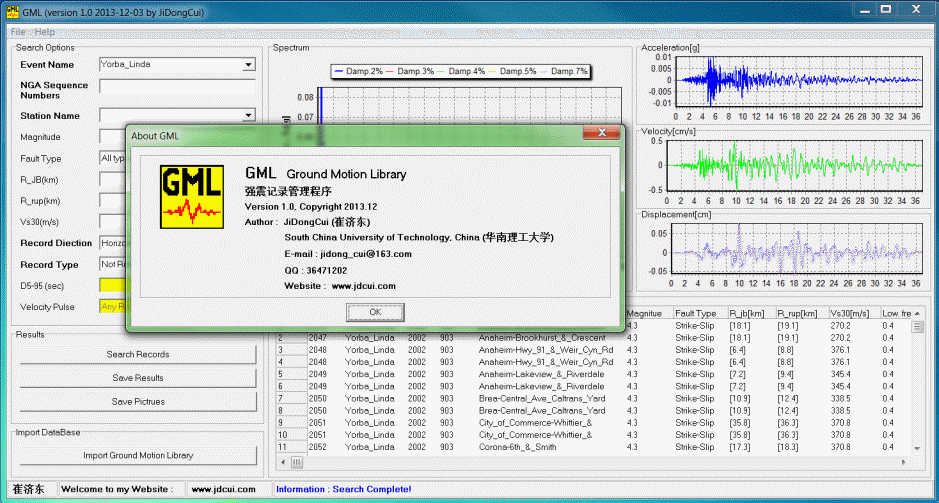Click the 崔济东 status bar label
This screenshot has height=503, width=939.
(x=29, y=489)
